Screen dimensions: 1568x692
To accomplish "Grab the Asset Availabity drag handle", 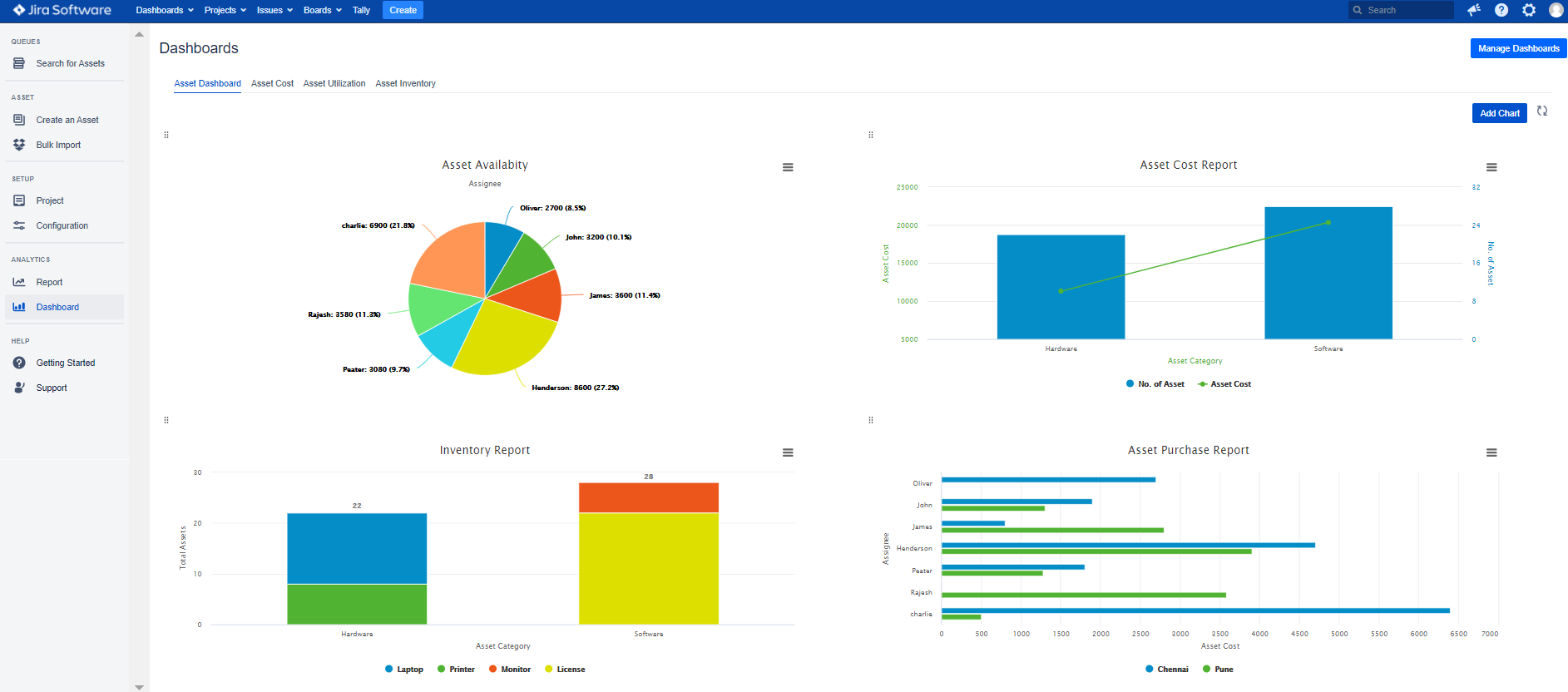I will point(166,135).
